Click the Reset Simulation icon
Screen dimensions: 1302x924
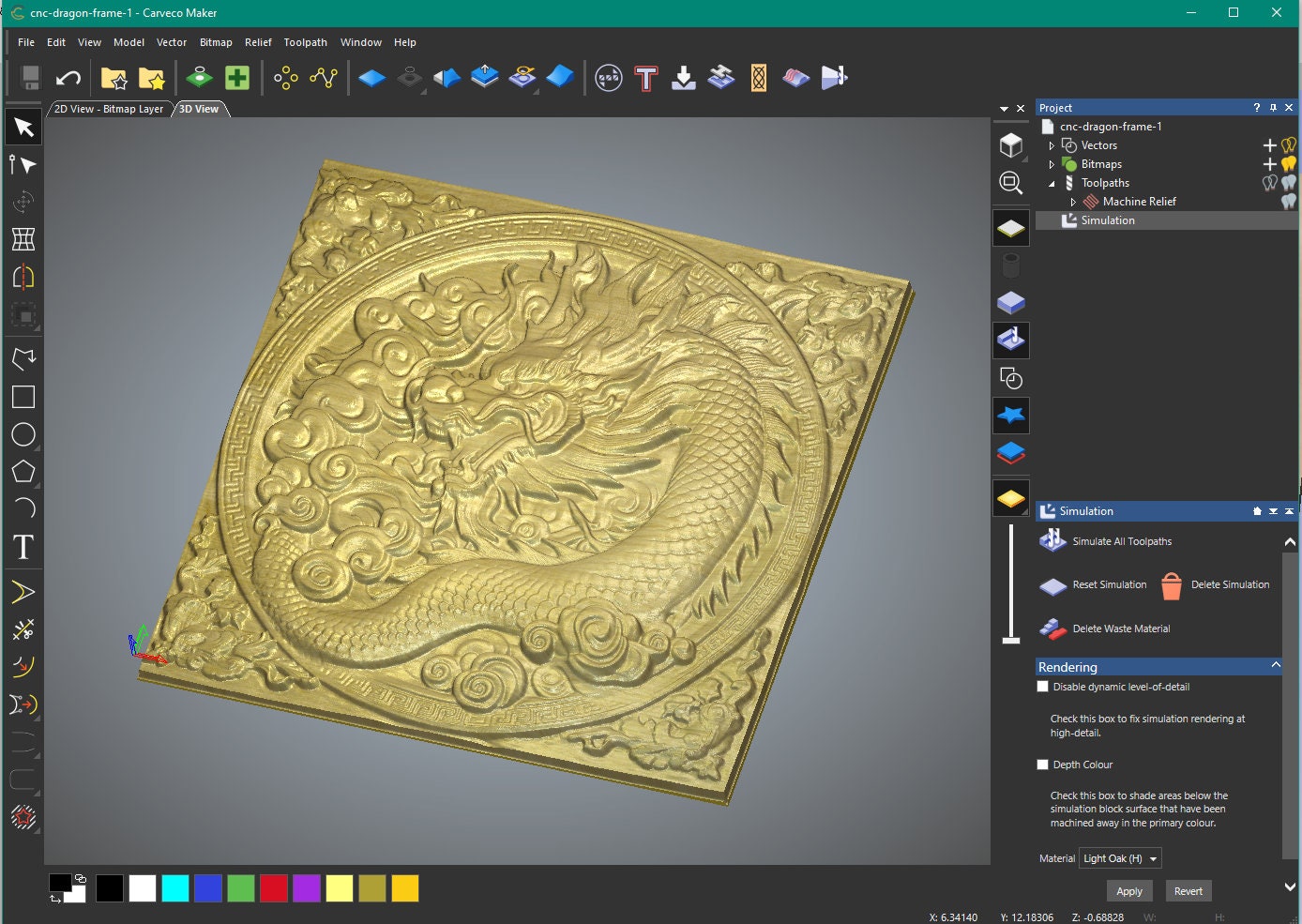click(1052, 584)
